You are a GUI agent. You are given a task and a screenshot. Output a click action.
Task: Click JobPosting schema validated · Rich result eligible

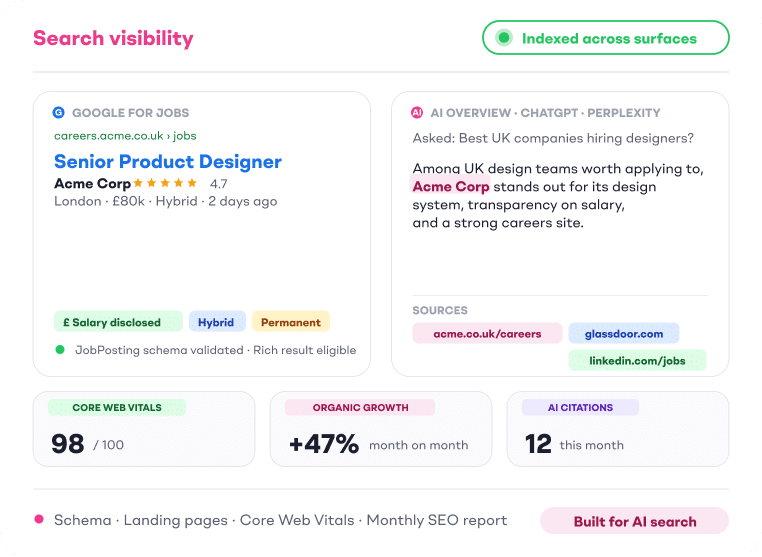[x=215, y=350]
